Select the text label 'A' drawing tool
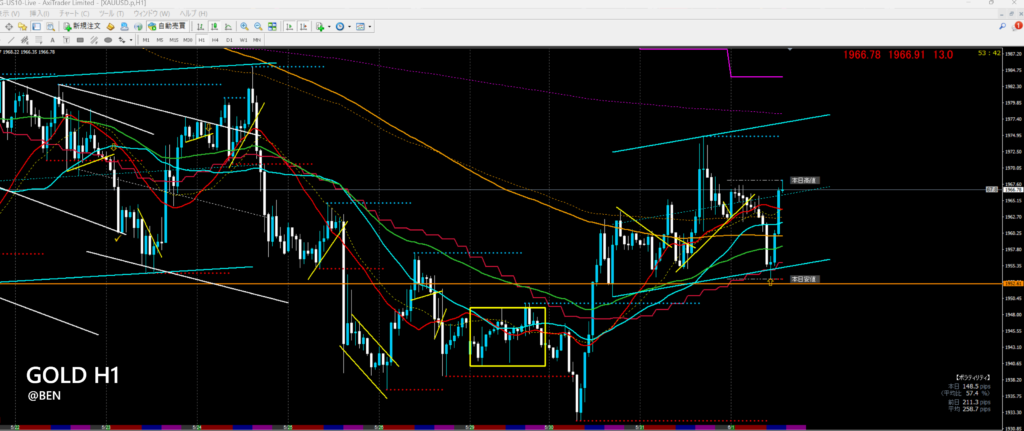Viewport: 1024px width, 431px height. click(x=52, y=40)
